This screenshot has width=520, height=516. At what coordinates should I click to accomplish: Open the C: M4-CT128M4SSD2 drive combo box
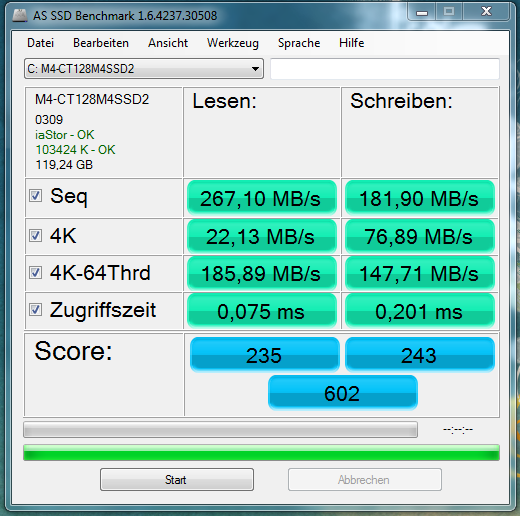(144, 69)
